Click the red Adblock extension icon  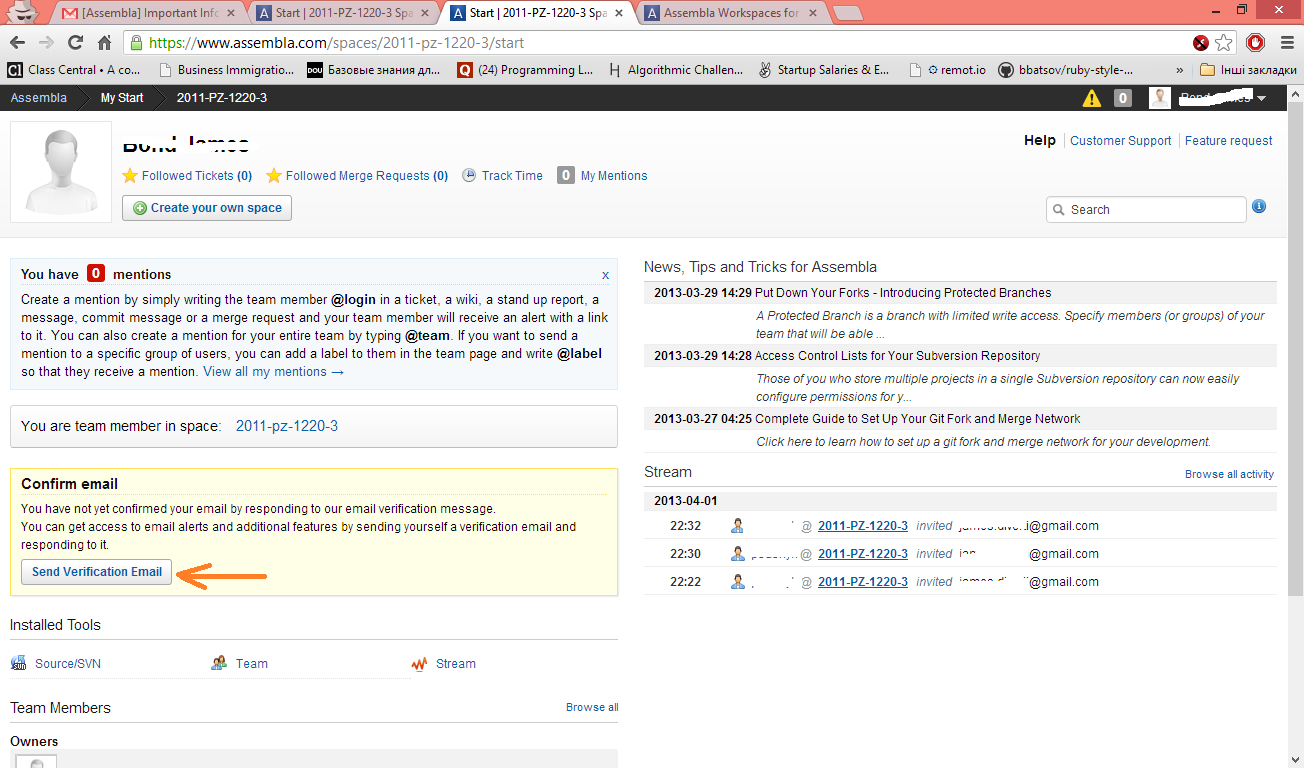click(1255, 43)
